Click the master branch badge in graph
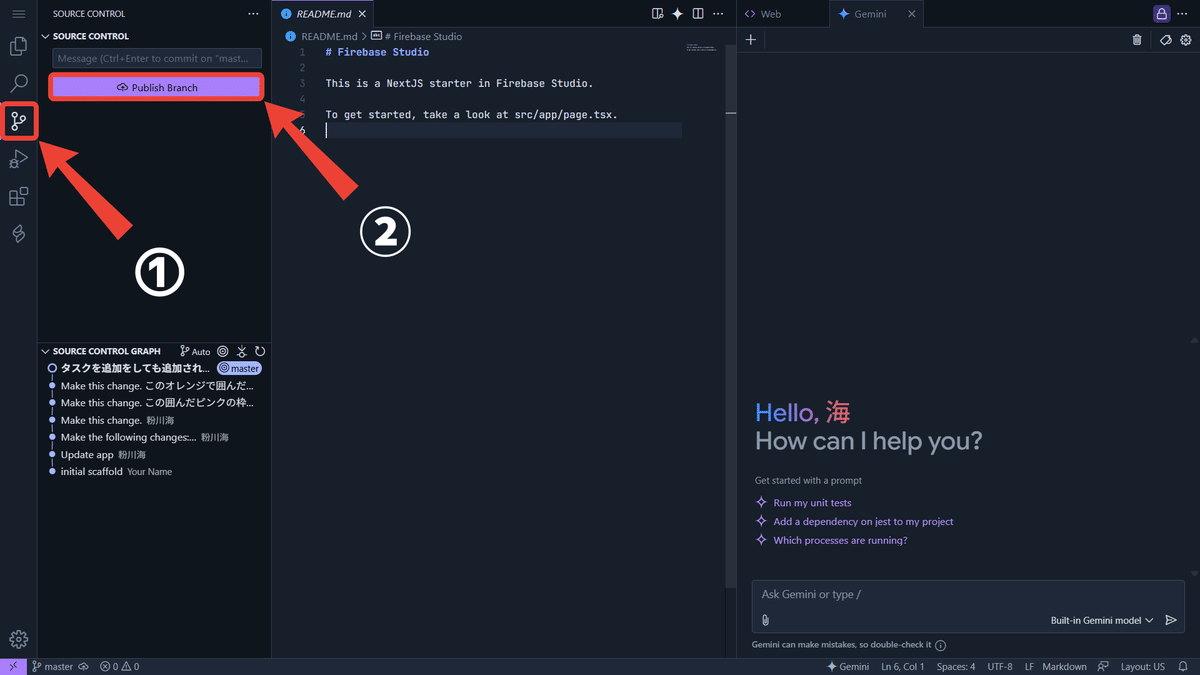Screen dimensions: 1200x675 tap(239, 368)
